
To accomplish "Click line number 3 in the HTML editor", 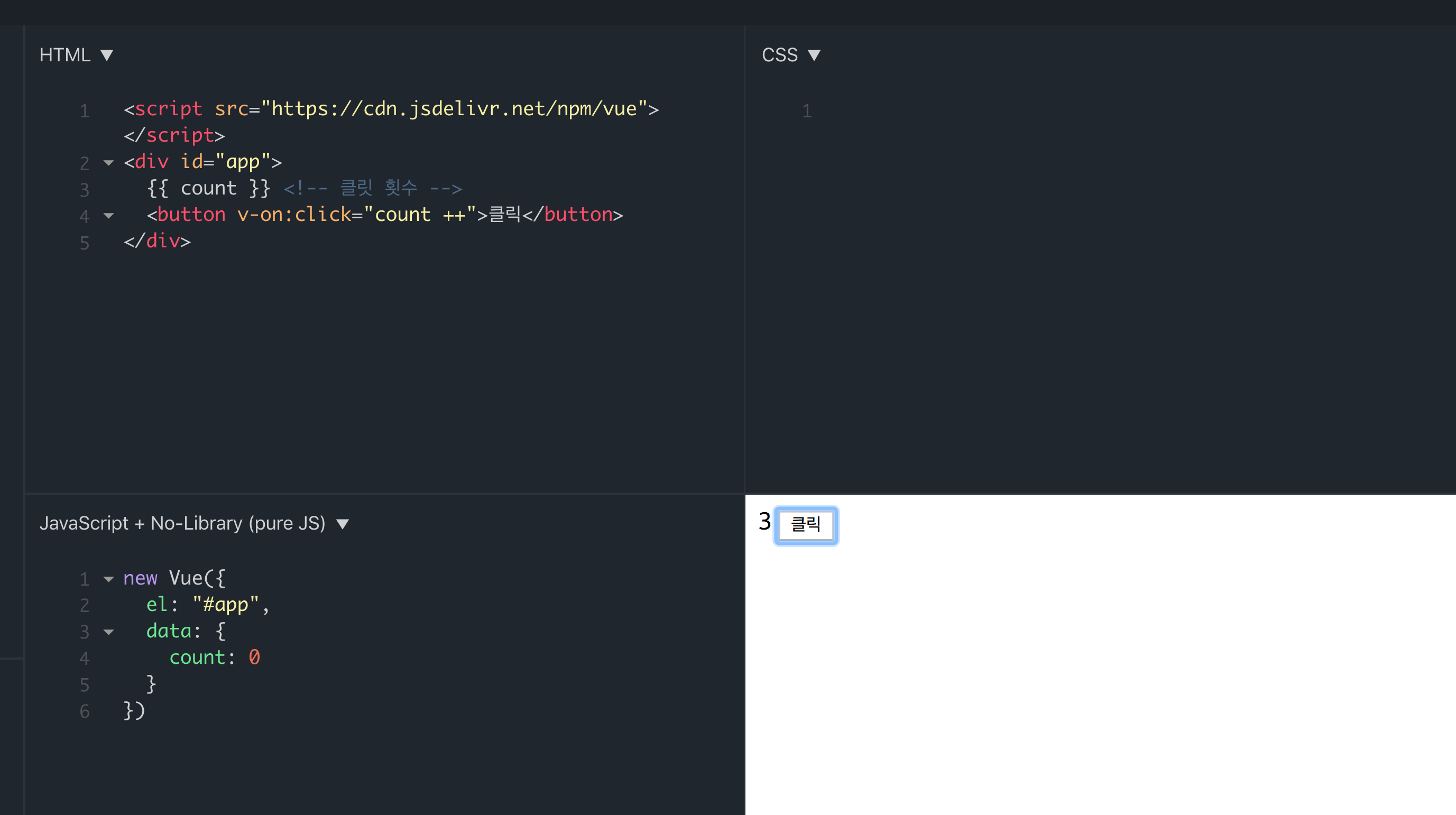I will (85, 190).
